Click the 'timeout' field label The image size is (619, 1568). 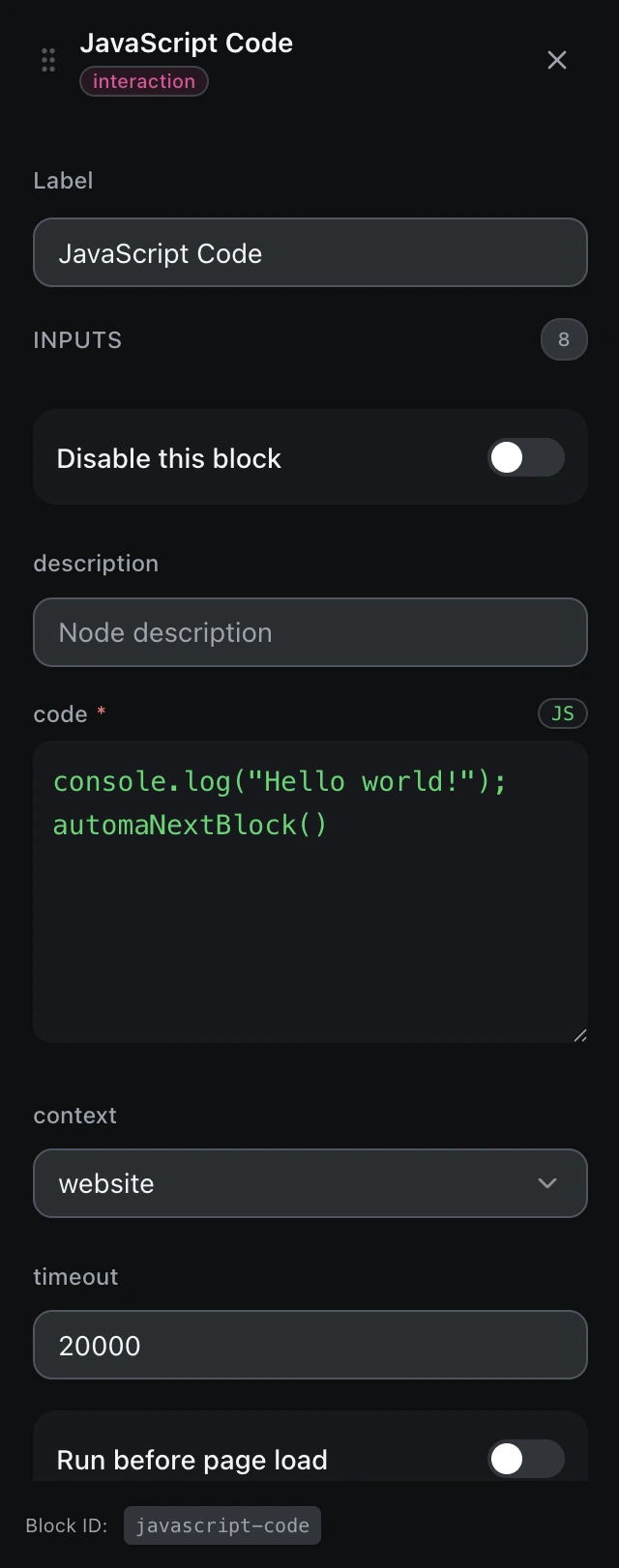[75, 1277]
